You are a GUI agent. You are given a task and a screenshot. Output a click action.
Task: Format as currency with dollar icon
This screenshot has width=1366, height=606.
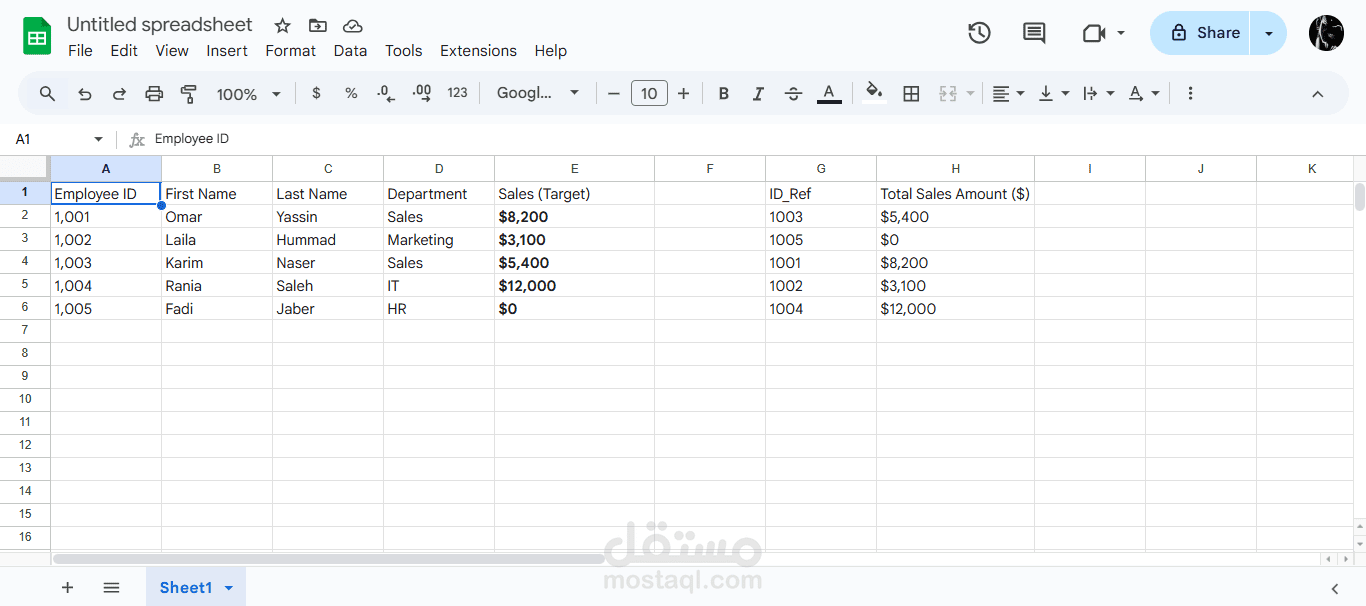[317, 93]
